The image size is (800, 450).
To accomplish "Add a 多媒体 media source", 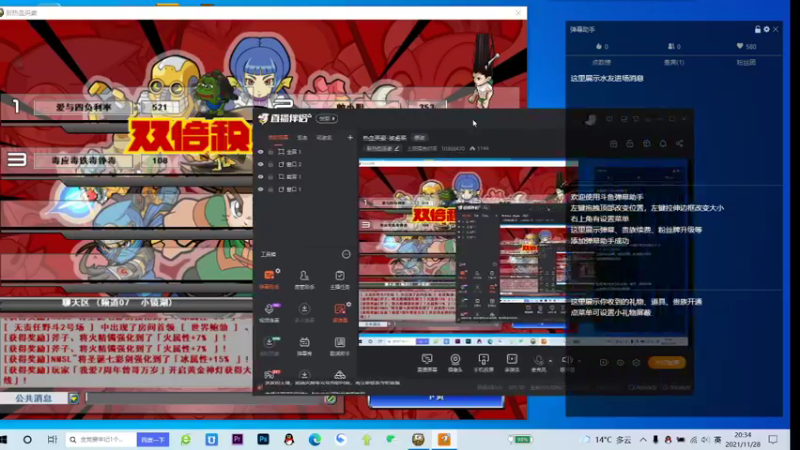I will [x=512, y=363].
